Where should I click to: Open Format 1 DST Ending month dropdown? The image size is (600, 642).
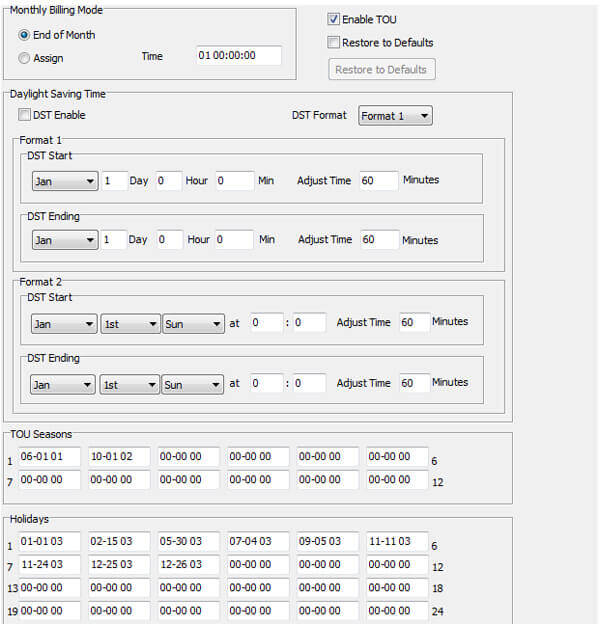64,240
